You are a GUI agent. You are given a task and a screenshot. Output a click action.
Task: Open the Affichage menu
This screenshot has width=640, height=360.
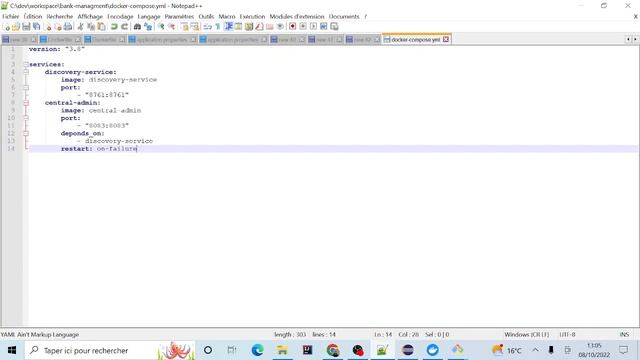(90, 16)
